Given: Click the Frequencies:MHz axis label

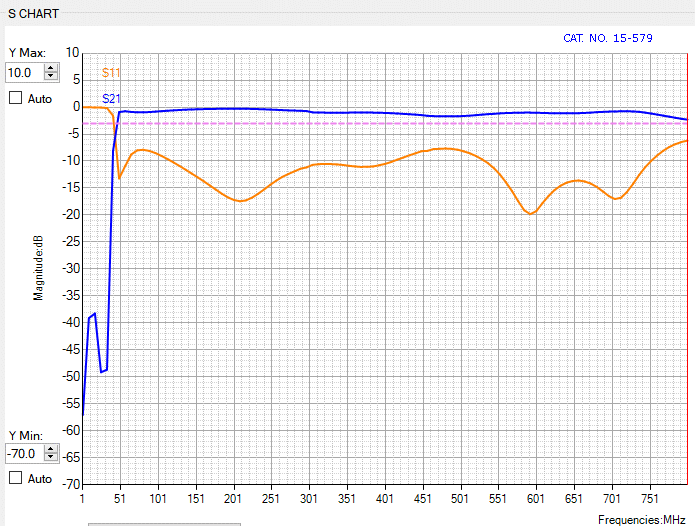Looking at the screenshot, I should click(x=641, y=520).
